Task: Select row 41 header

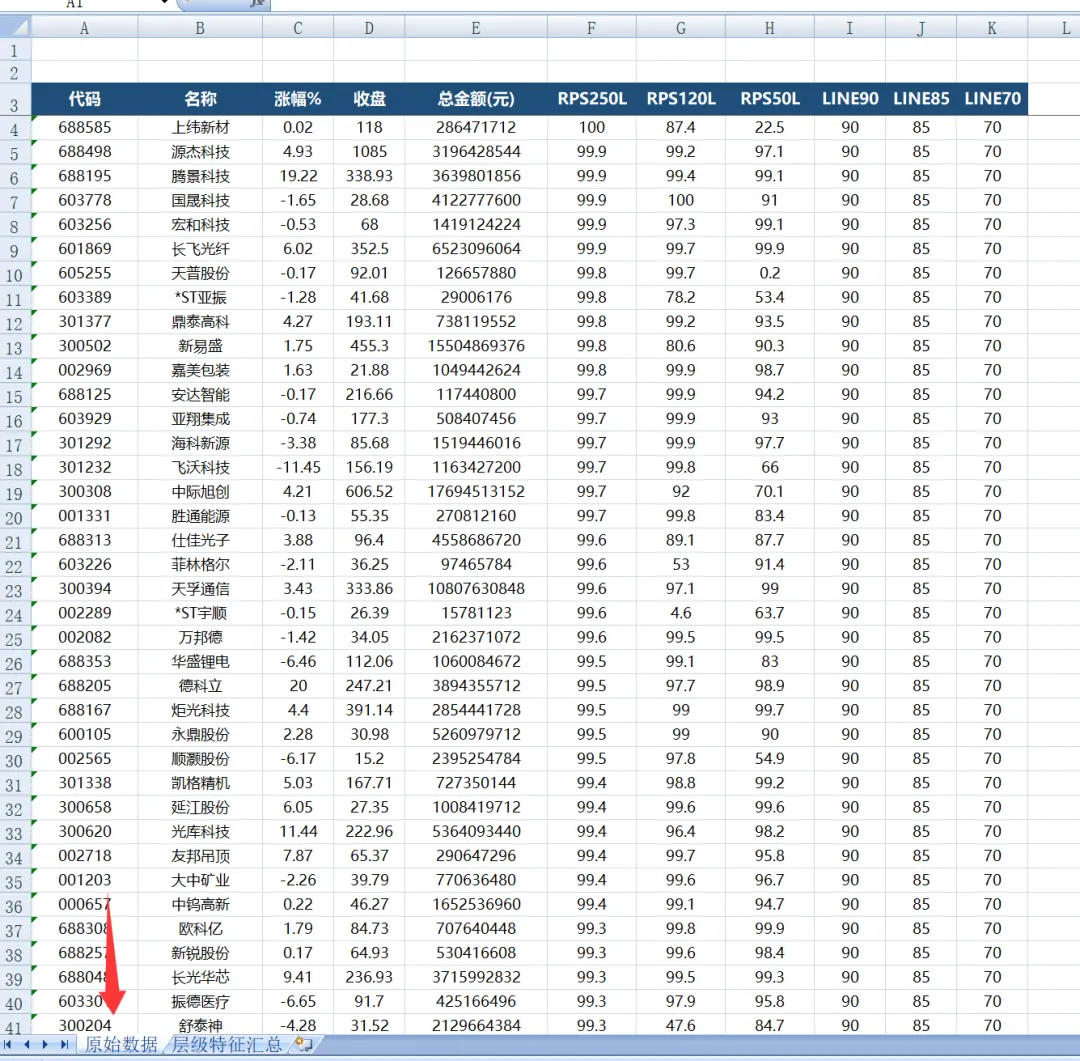Action: pyautogui.click(x=15, y=1026)
